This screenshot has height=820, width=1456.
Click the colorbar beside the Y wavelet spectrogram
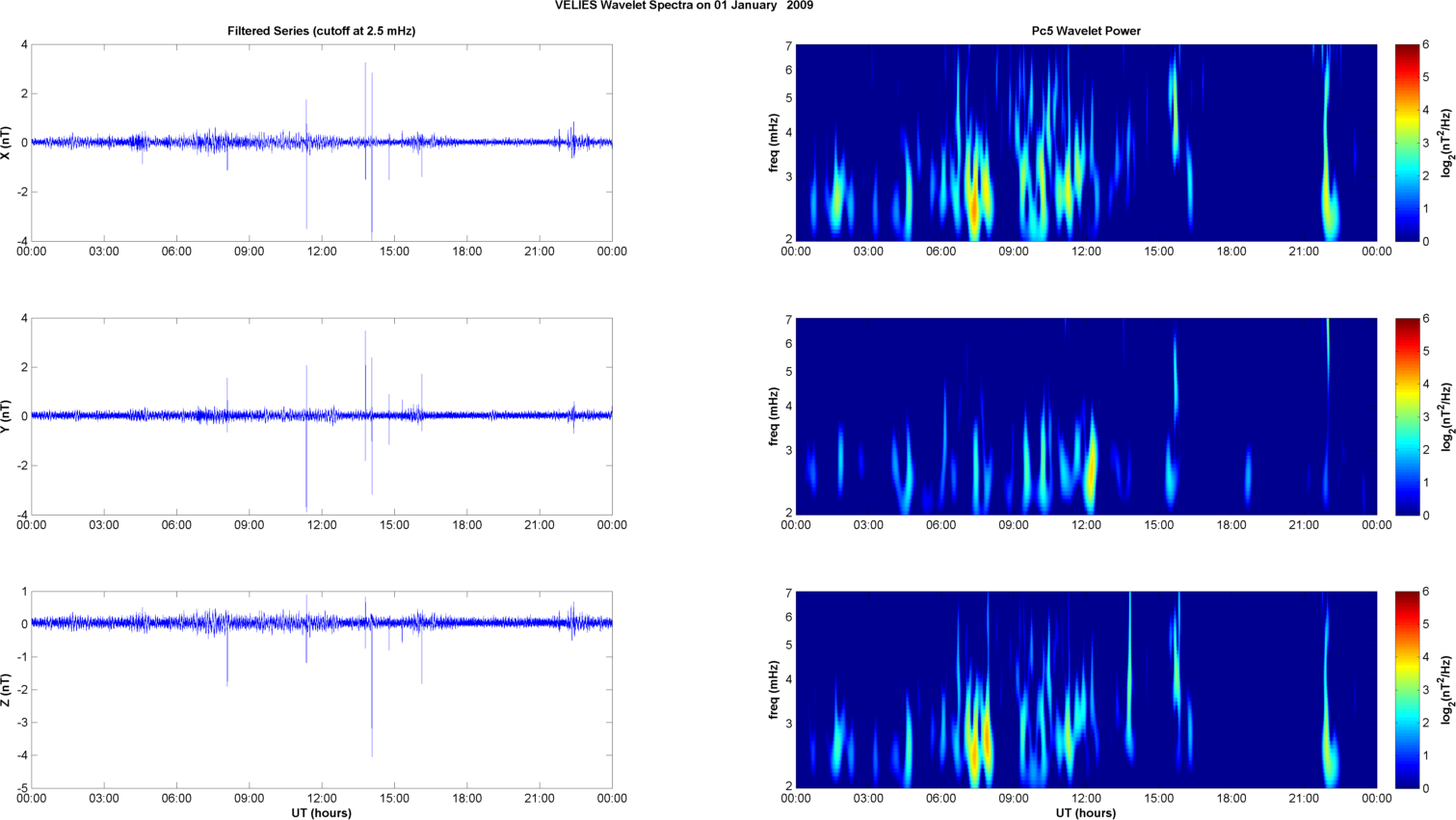1407,416
